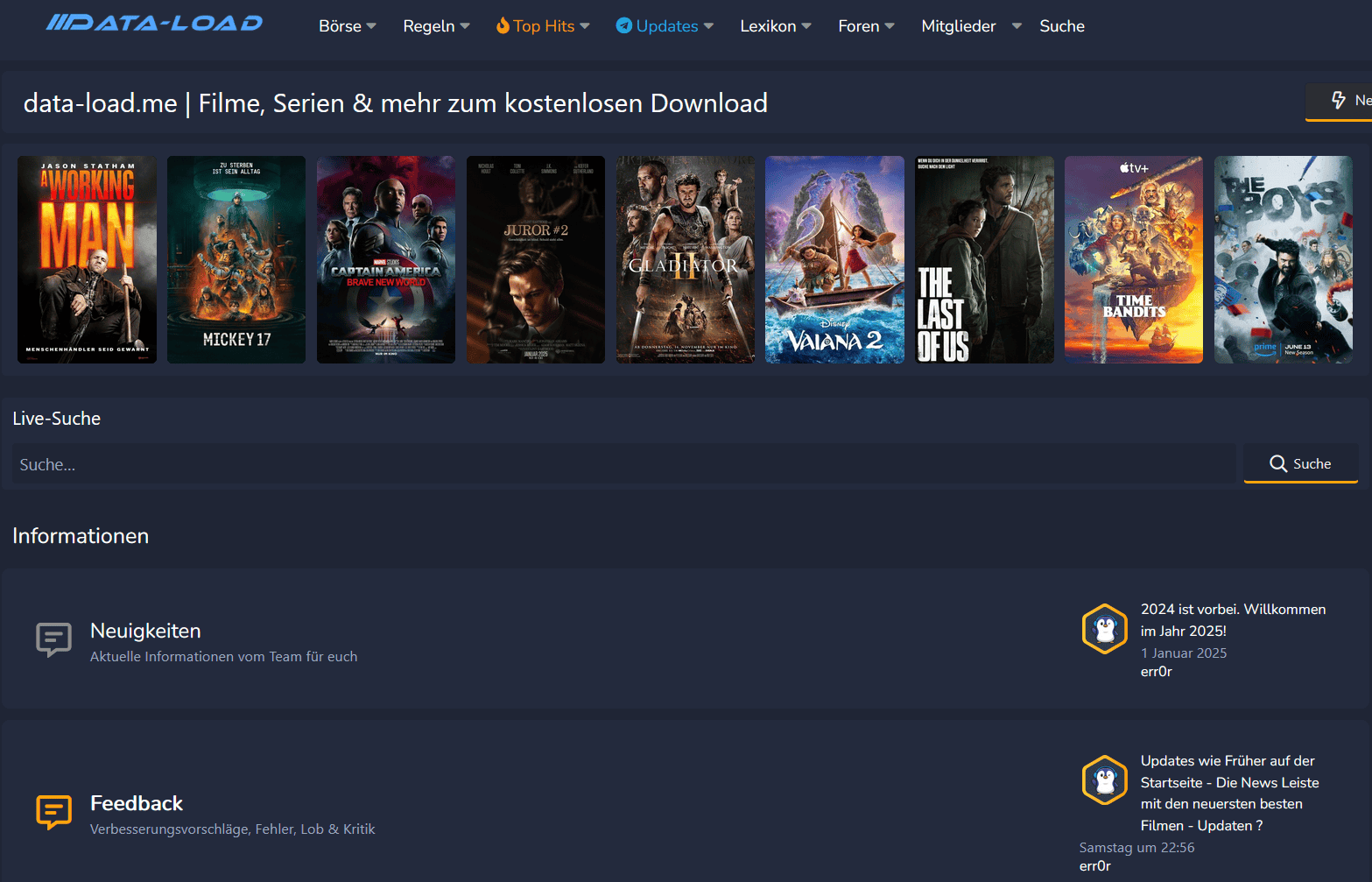
Task: Open the Updates menu
Action: tap(667, 26)
